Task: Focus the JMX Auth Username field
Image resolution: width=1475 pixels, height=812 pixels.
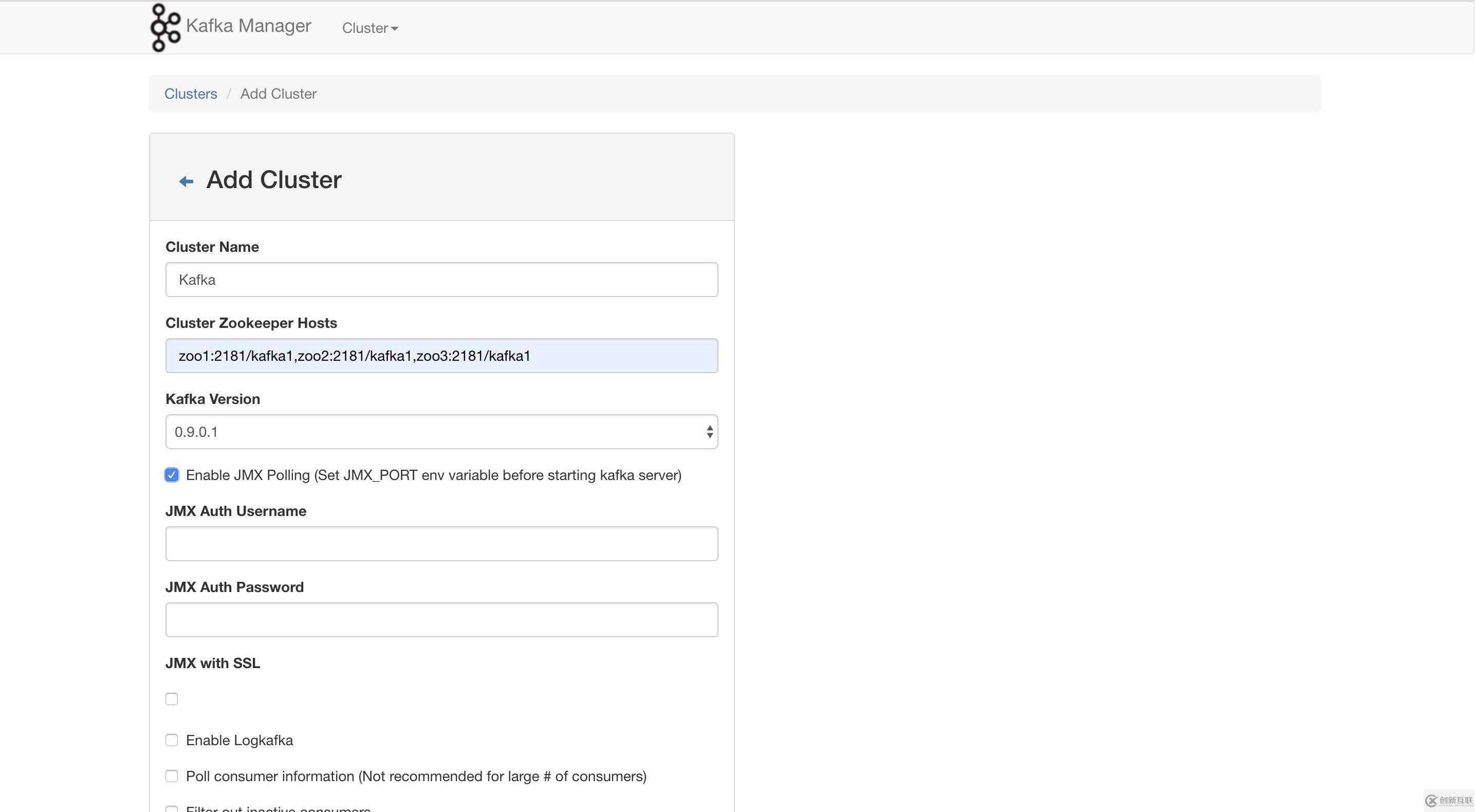Action: pos(441,543)
